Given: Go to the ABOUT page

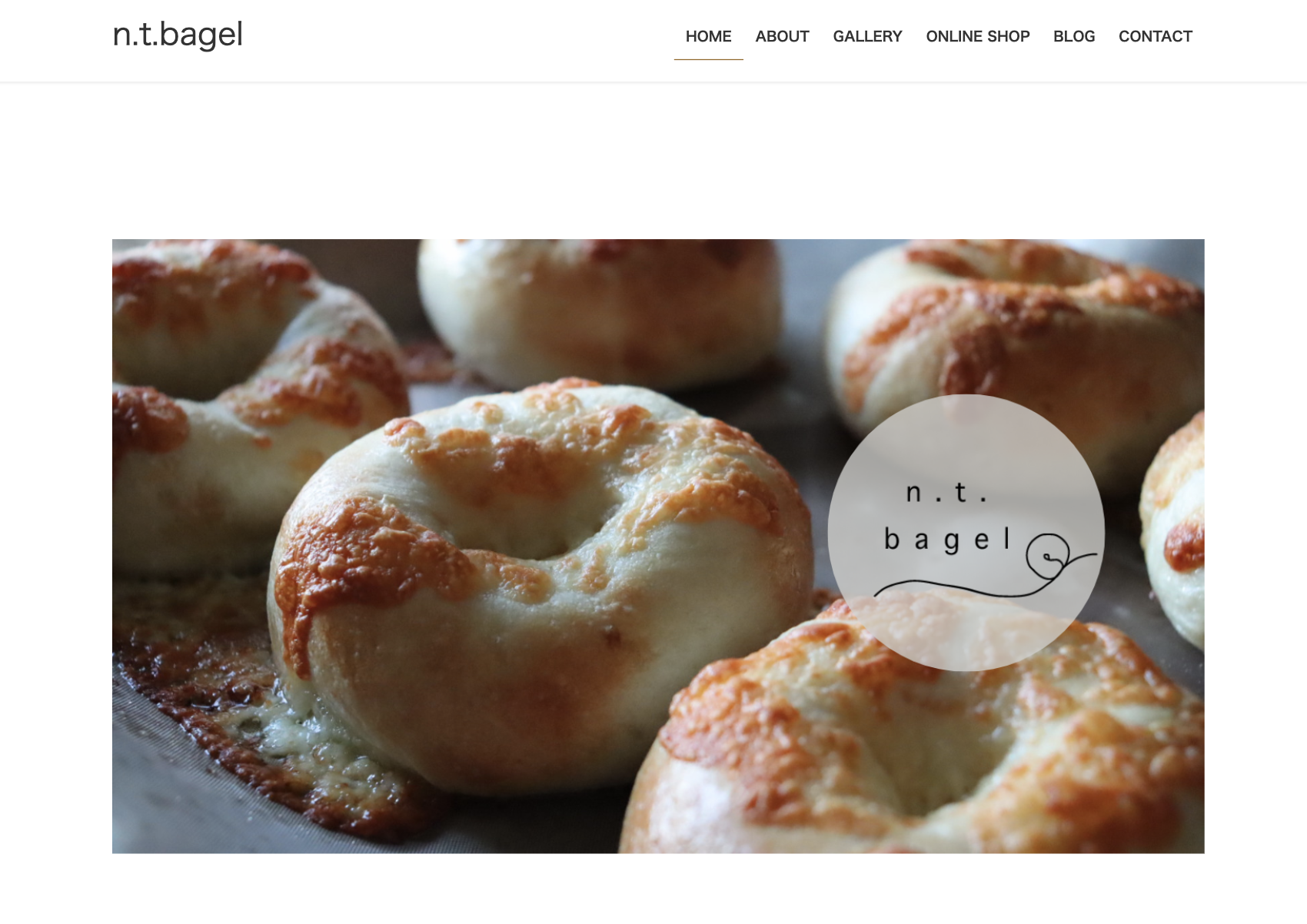Looking at the screenshot, I should coord(782,36).
